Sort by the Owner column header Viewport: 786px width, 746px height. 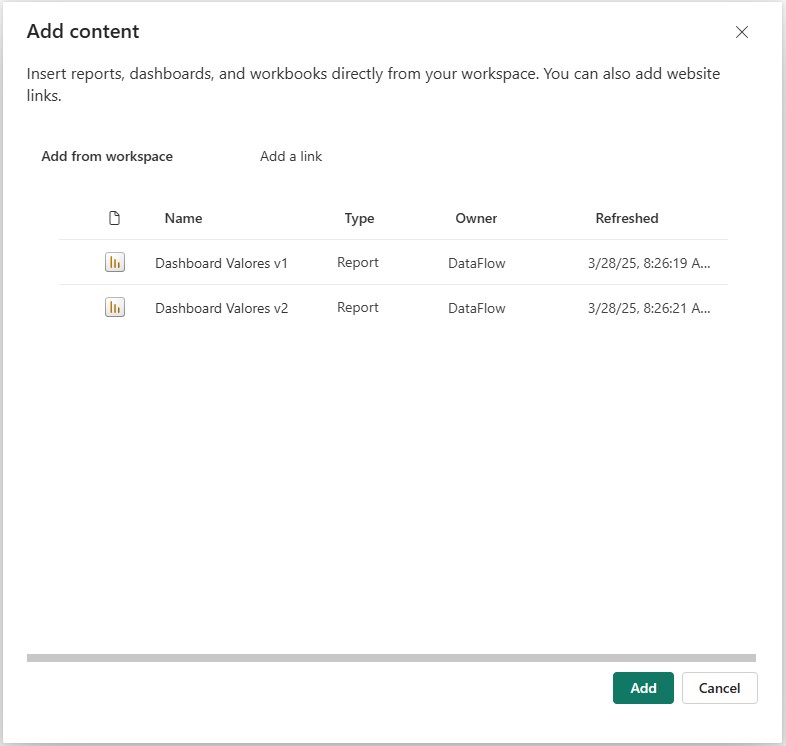click(x=476, y=218)
